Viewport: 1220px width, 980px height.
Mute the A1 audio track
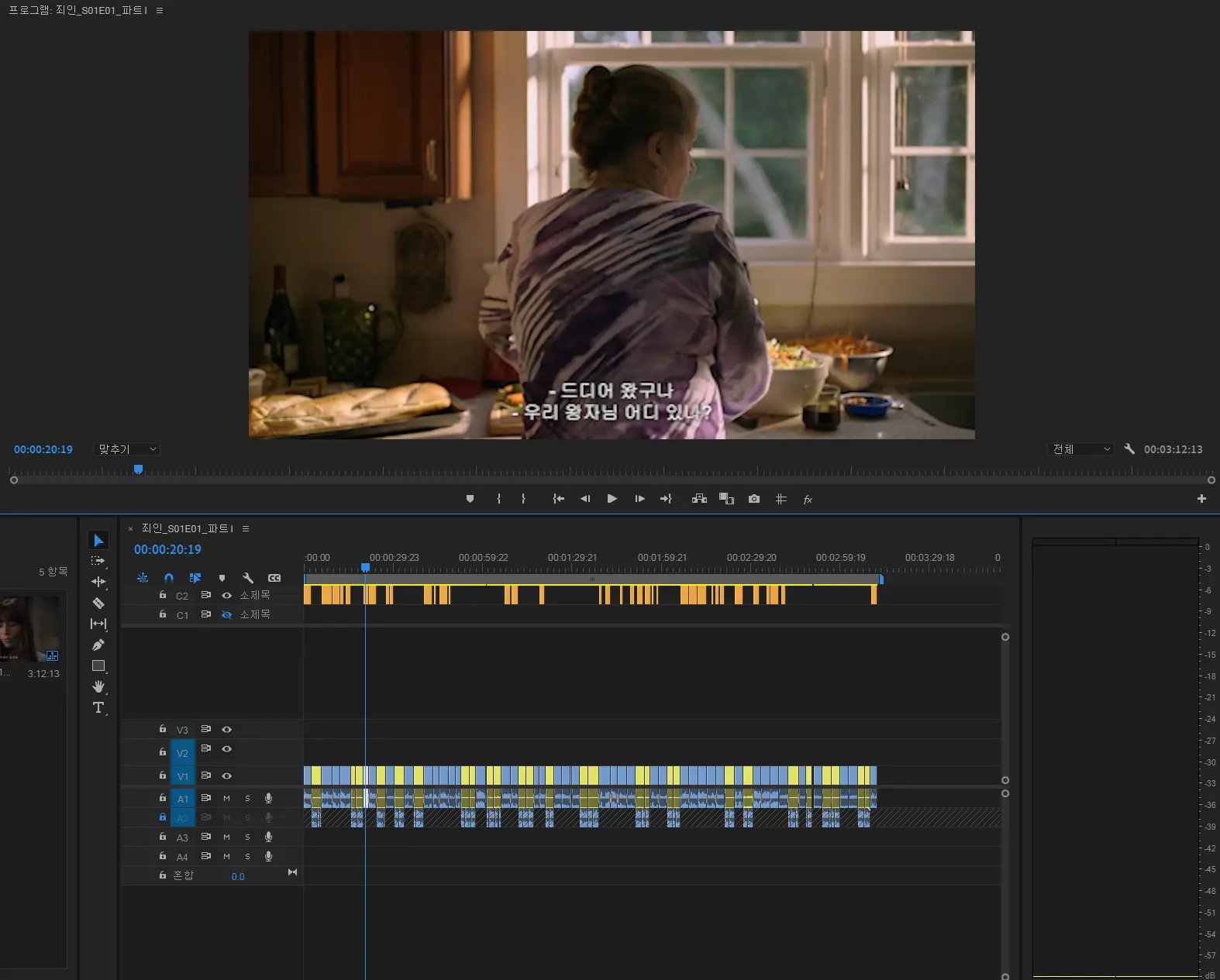coord(226,798)
